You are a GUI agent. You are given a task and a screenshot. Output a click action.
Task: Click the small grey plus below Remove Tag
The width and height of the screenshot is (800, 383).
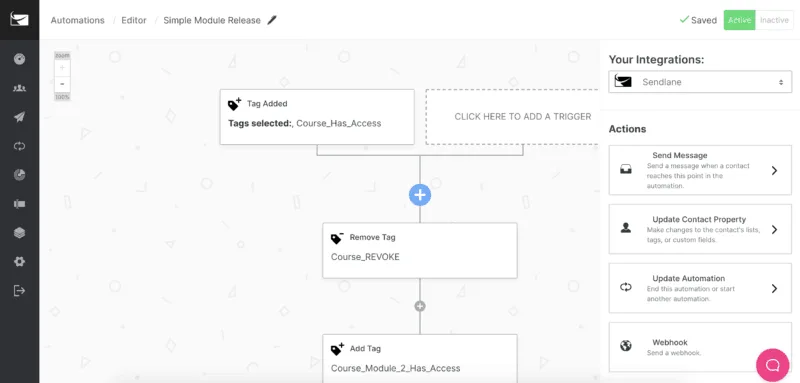pos(420,306)
